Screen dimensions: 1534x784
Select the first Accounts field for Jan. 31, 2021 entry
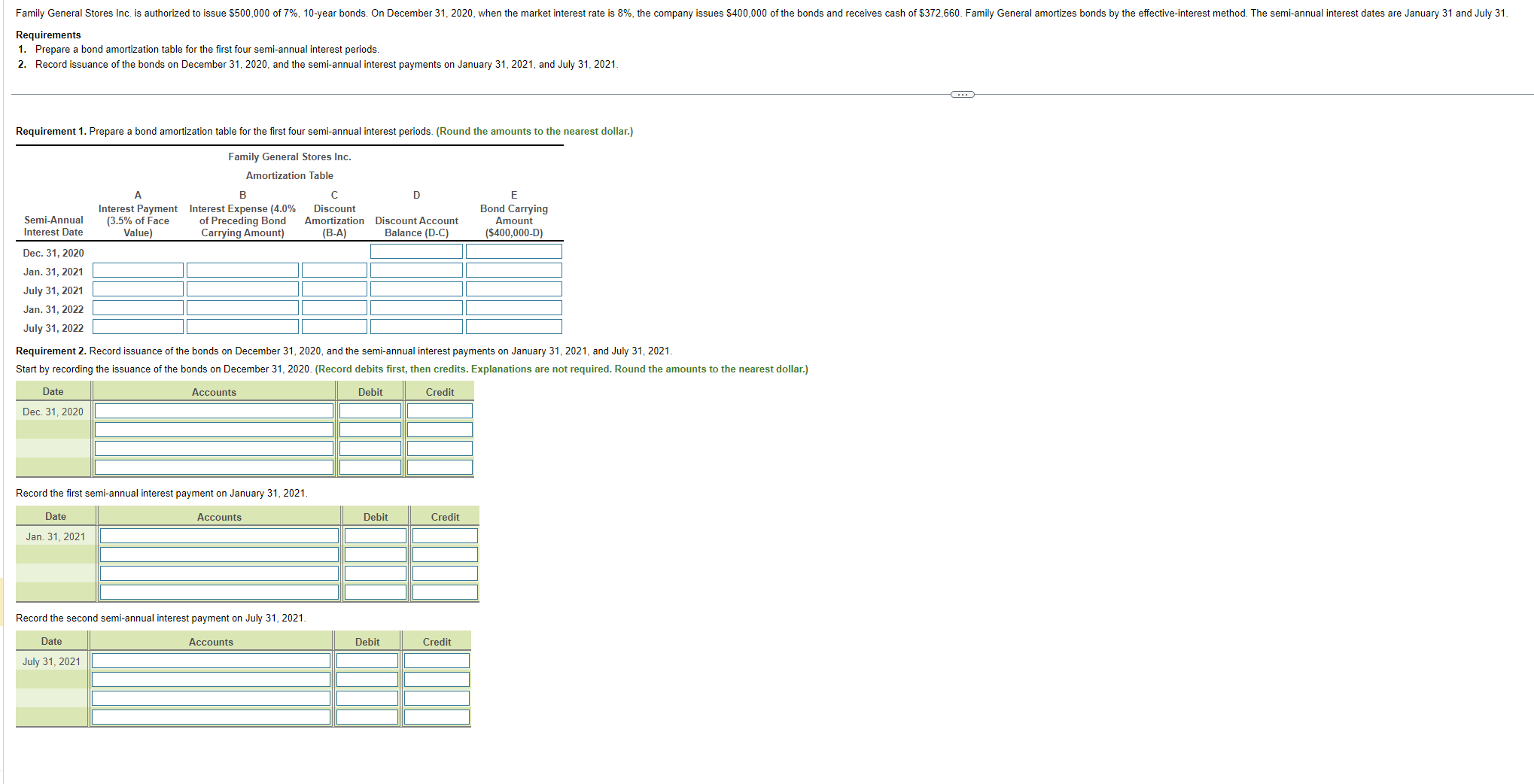click(x=219, y=535)
